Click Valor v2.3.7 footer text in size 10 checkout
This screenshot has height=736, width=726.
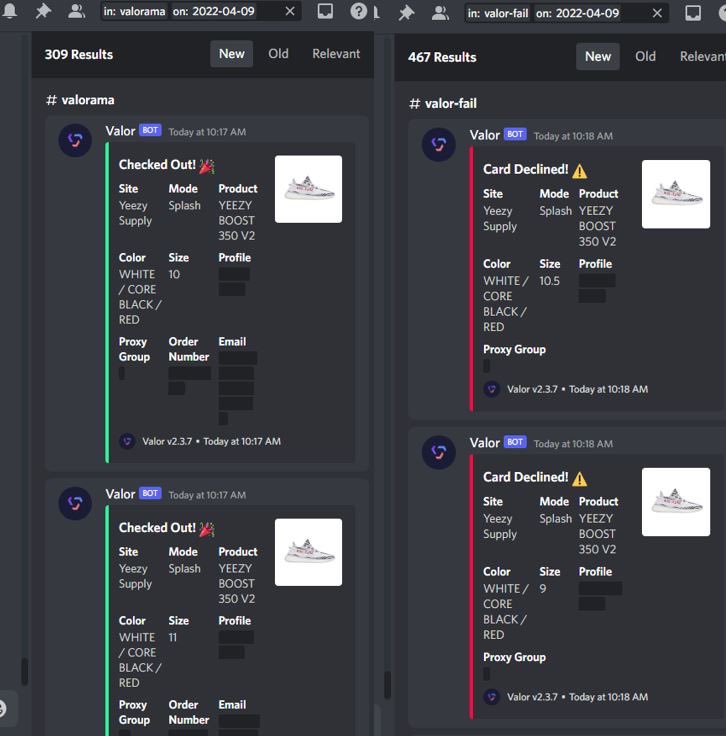click(167, 441)
